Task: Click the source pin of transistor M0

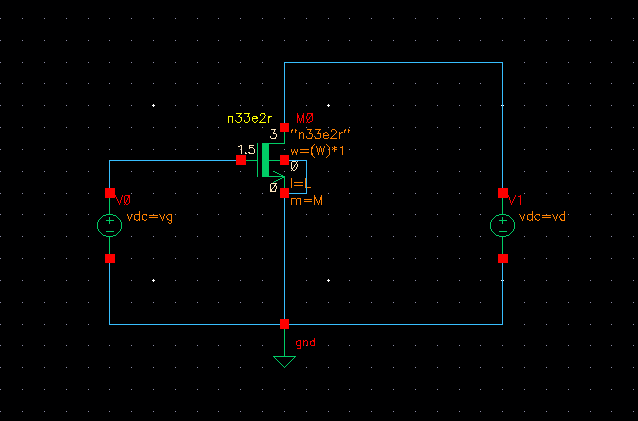Action: click(x=284, y=193)
